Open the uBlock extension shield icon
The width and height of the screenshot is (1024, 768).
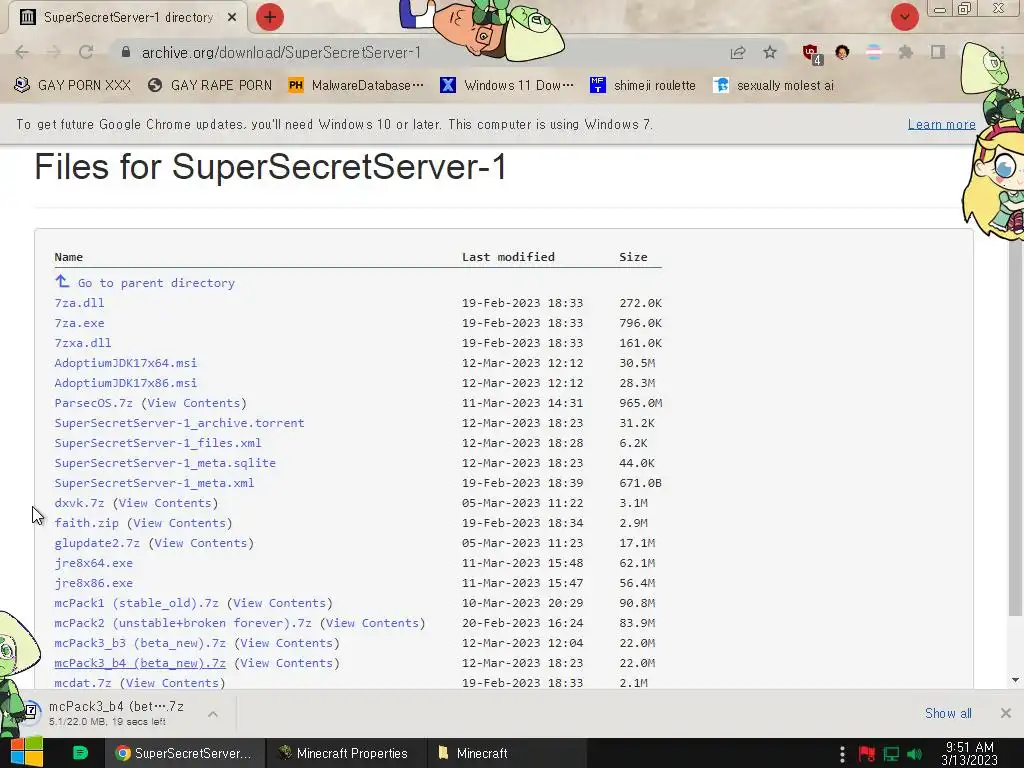click(x=812, y=54)
